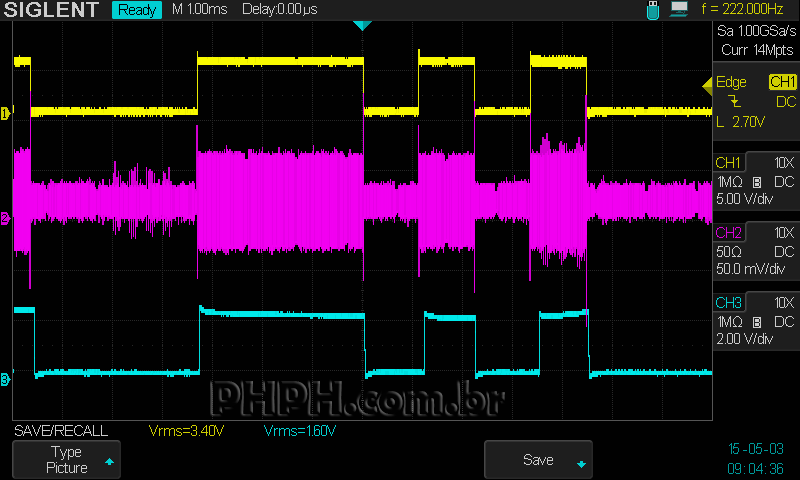Click the trigger level L 2.70V value
The width and height of the screenshot is (800, 480).
pos(740,122)
